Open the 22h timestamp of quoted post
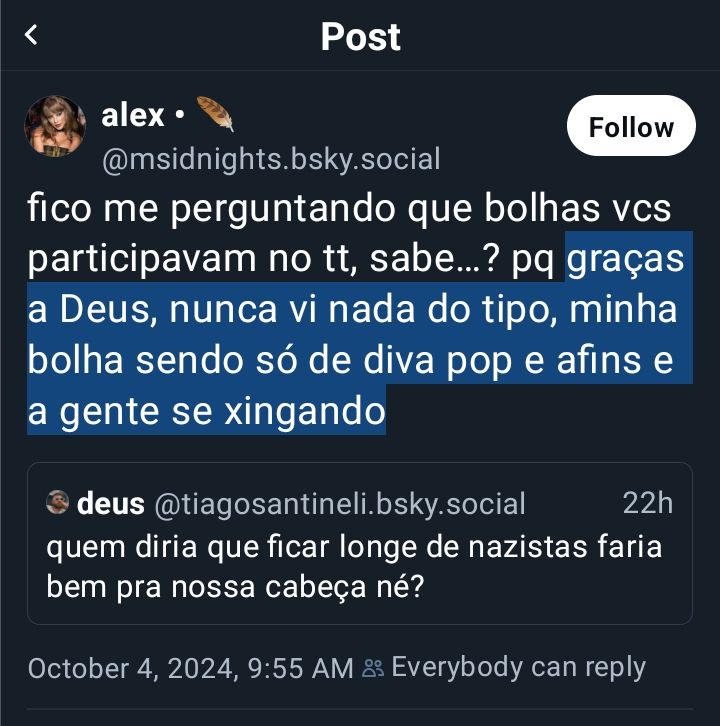 coord(648,503)
